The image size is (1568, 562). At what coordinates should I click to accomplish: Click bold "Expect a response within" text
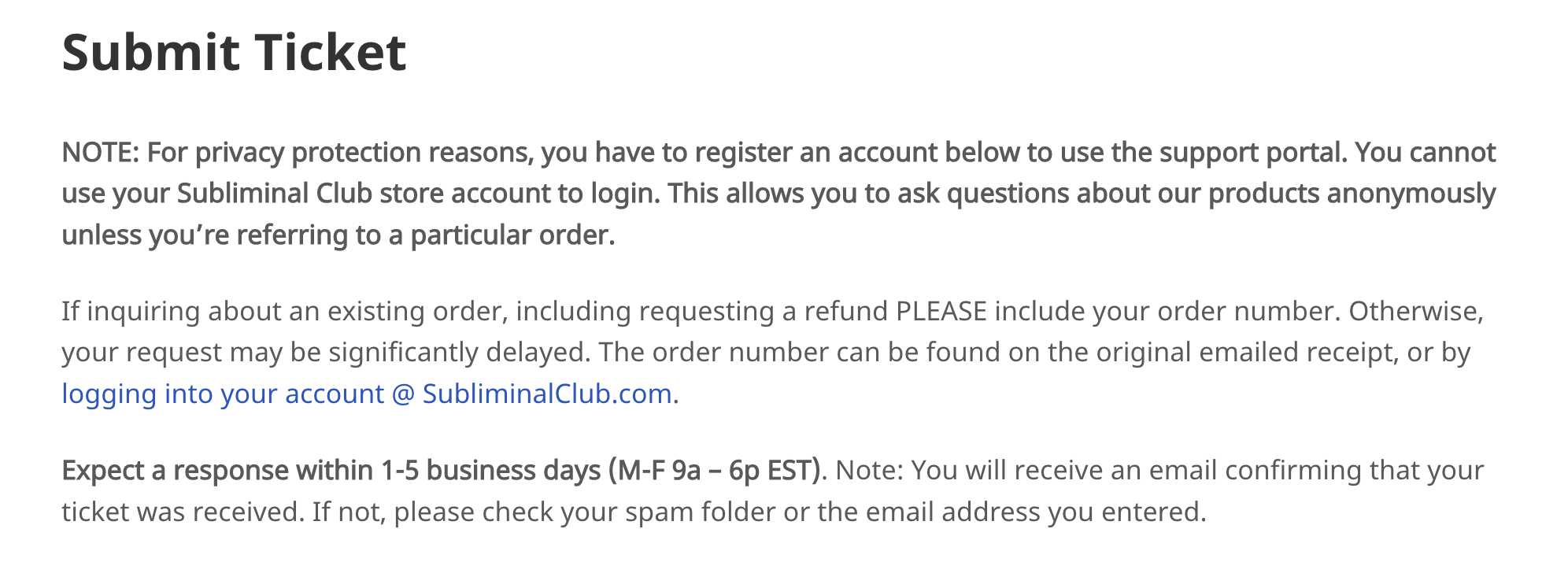click(217, 471)
